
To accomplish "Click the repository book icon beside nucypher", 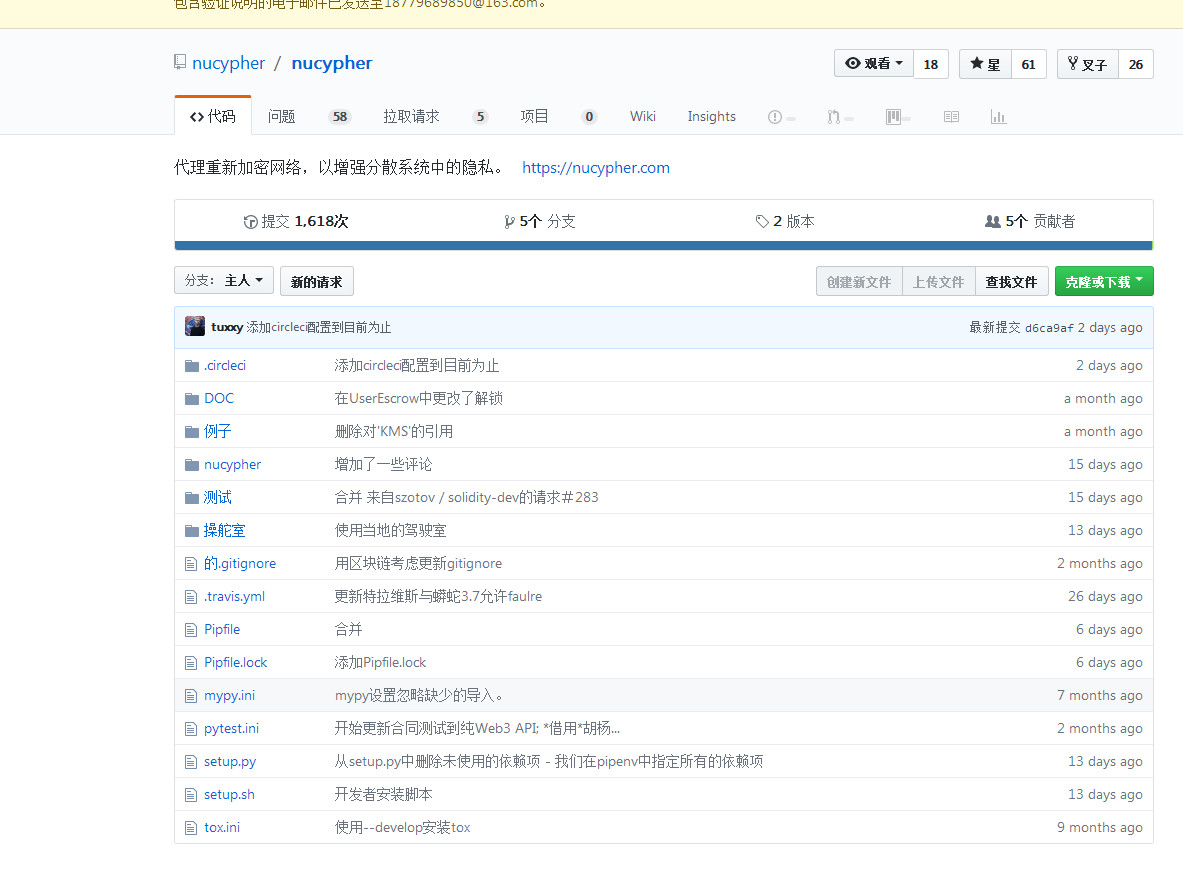I will coord(180,62).
